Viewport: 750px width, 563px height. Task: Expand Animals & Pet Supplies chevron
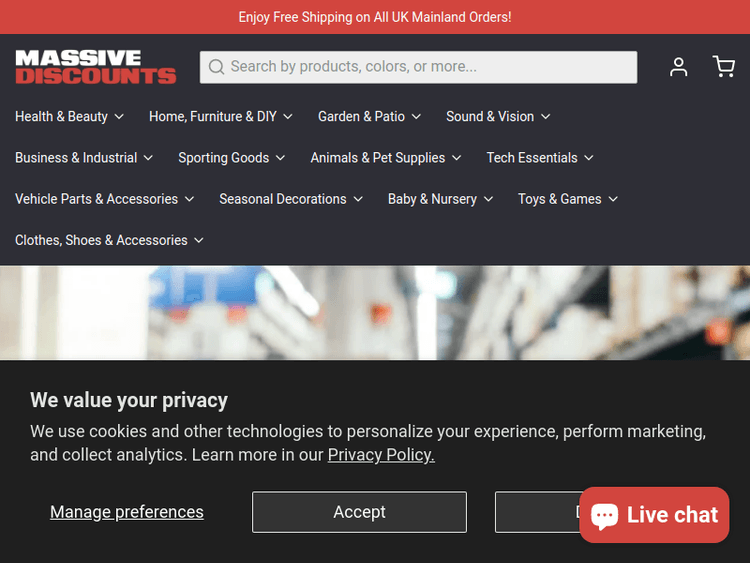tap(457, 158)
